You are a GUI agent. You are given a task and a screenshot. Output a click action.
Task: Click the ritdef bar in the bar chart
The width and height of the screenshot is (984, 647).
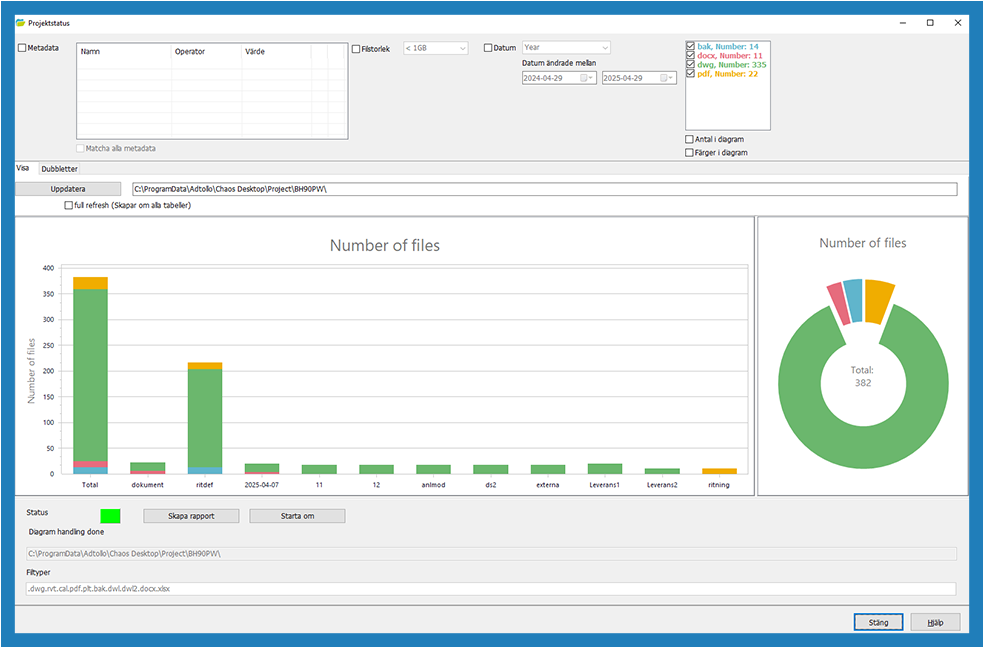205,418
